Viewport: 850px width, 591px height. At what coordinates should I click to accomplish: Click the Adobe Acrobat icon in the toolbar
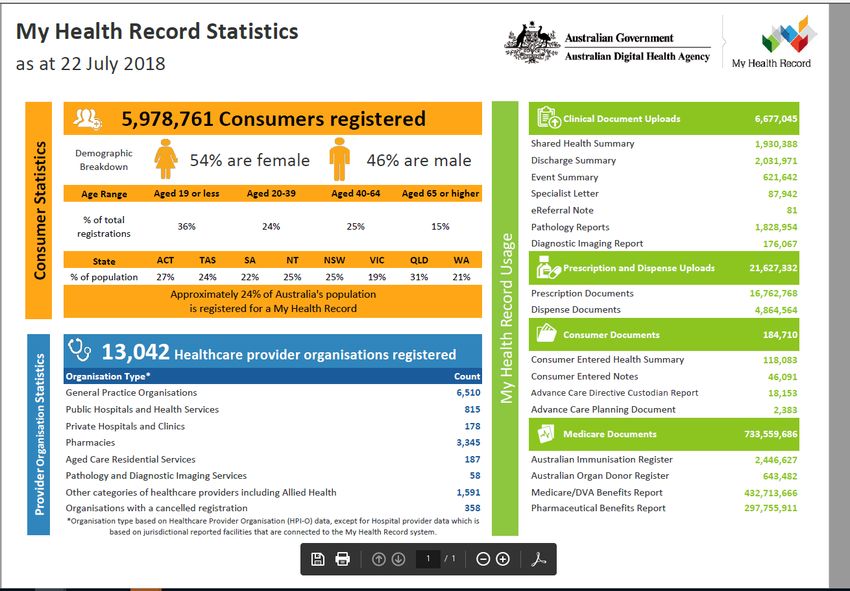pos(538,559)
